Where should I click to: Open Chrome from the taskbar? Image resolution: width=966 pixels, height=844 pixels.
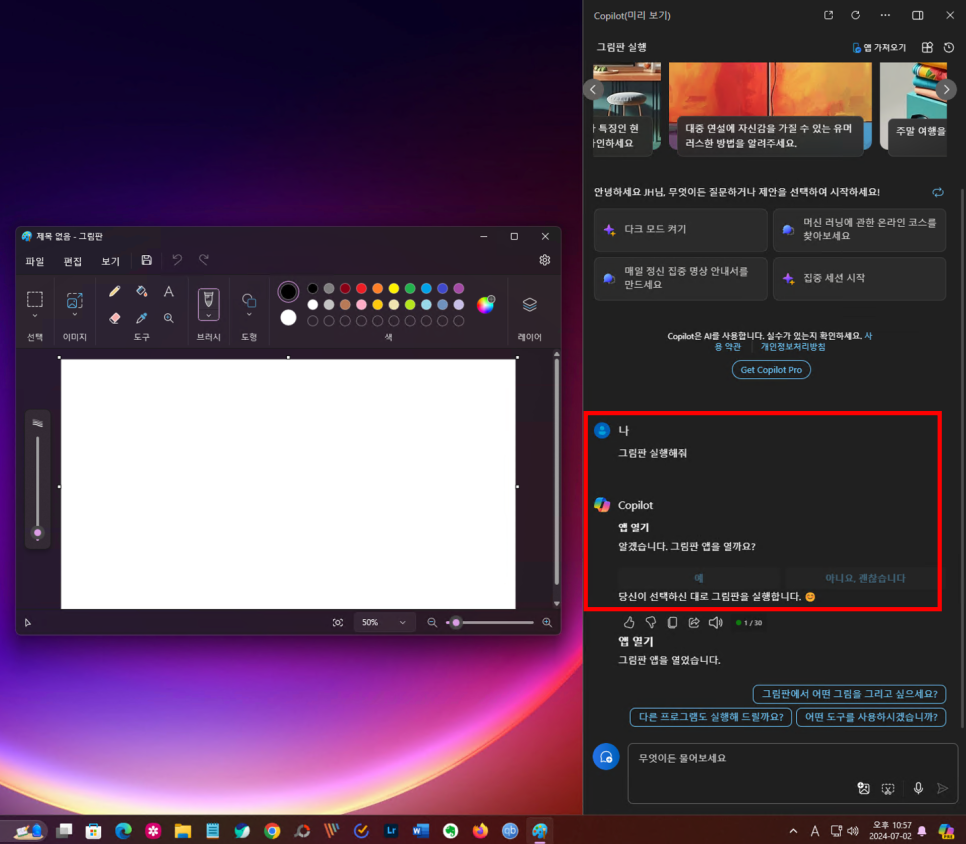[x=272, y=831]
